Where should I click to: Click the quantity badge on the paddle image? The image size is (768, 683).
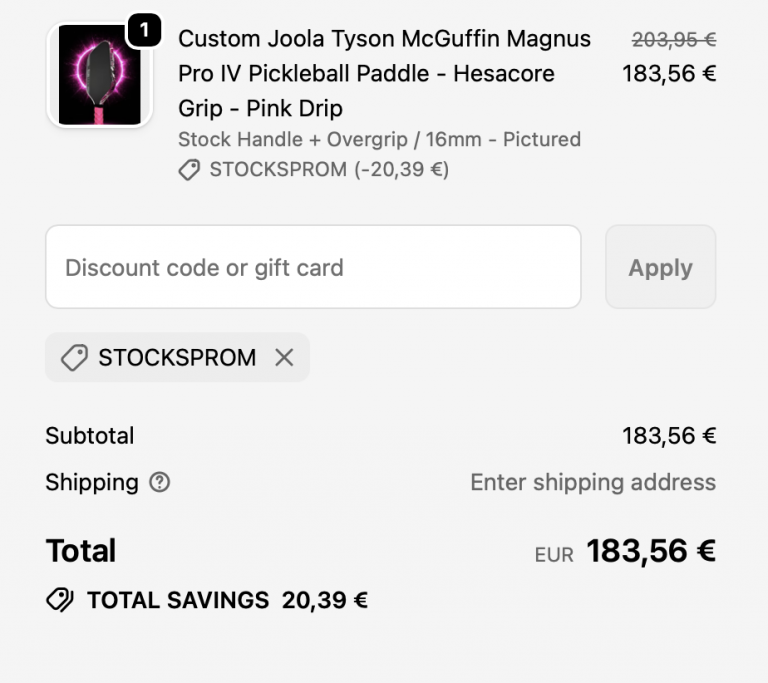[x=144, y=31]
